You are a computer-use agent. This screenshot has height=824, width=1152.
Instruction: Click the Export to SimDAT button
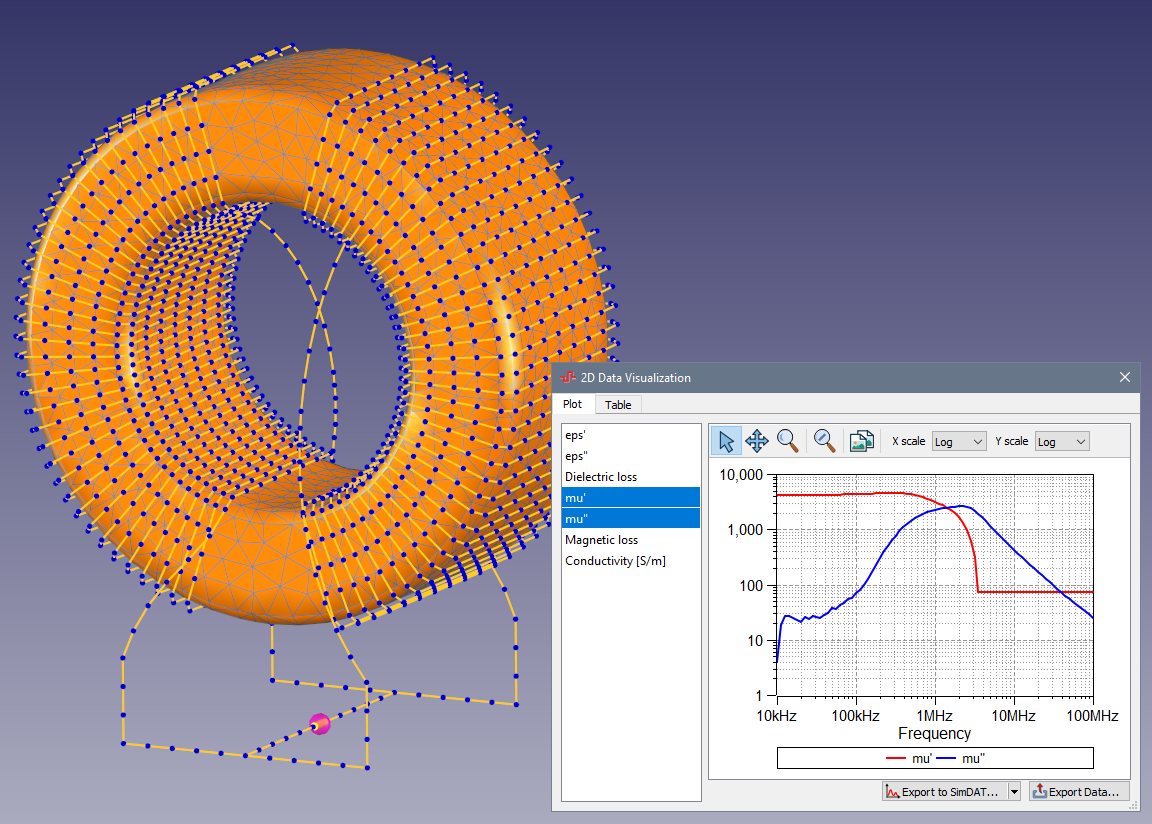pyautogui.click(x=943, y=792)
